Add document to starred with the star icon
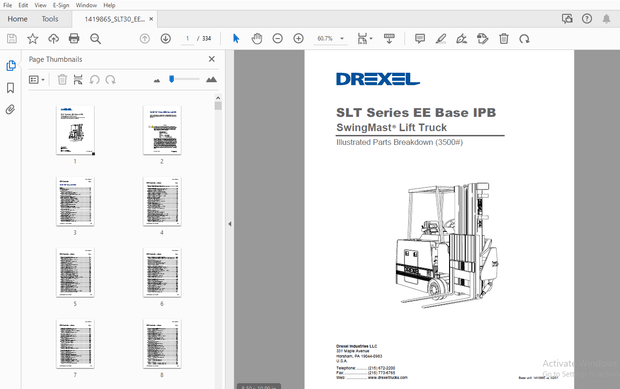The image size is (620, 389). [32, 38]
